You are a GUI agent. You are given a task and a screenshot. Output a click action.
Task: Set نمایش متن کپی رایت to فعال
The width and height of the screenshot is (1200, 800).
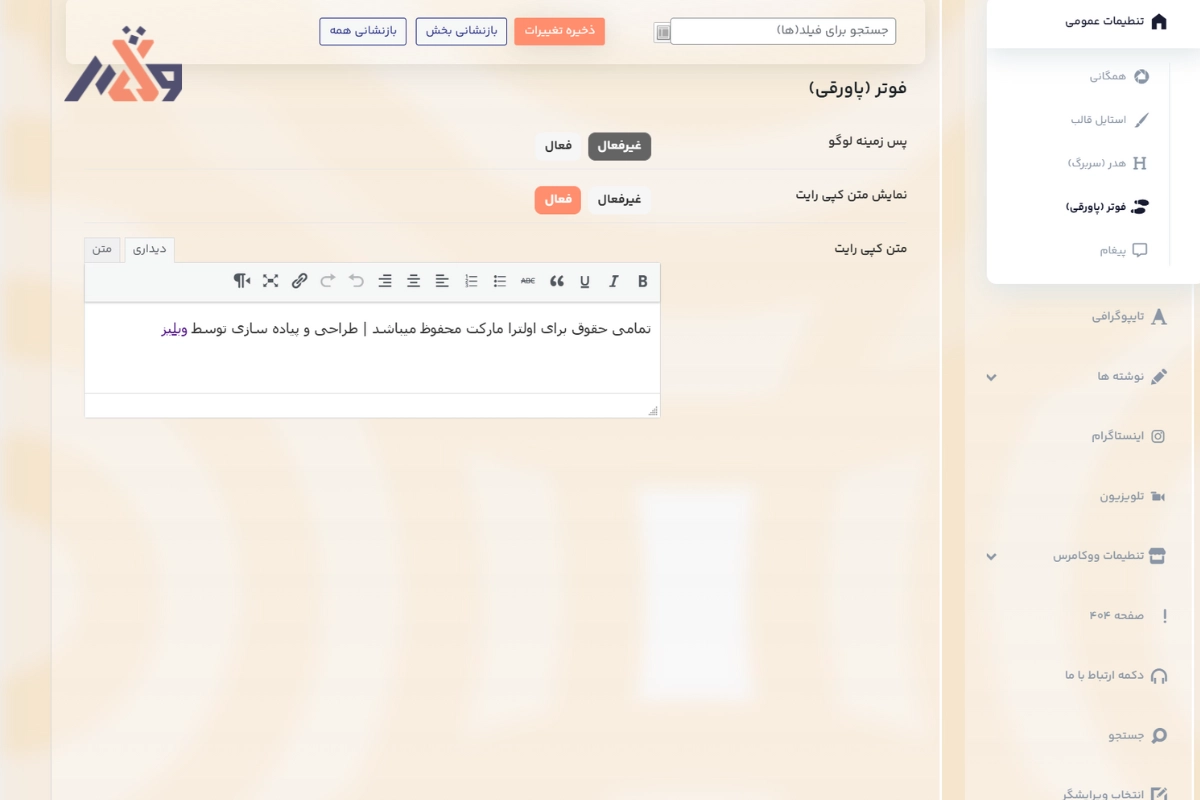tap(558, 200)
